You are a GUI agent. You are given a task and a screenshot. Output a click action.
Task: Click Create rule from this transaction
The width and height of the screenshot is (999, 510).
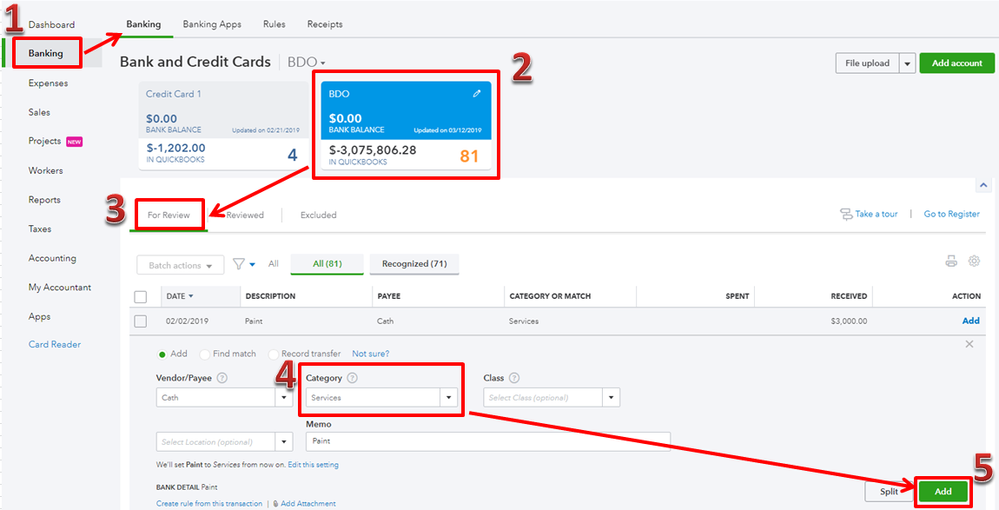point(209,504)
